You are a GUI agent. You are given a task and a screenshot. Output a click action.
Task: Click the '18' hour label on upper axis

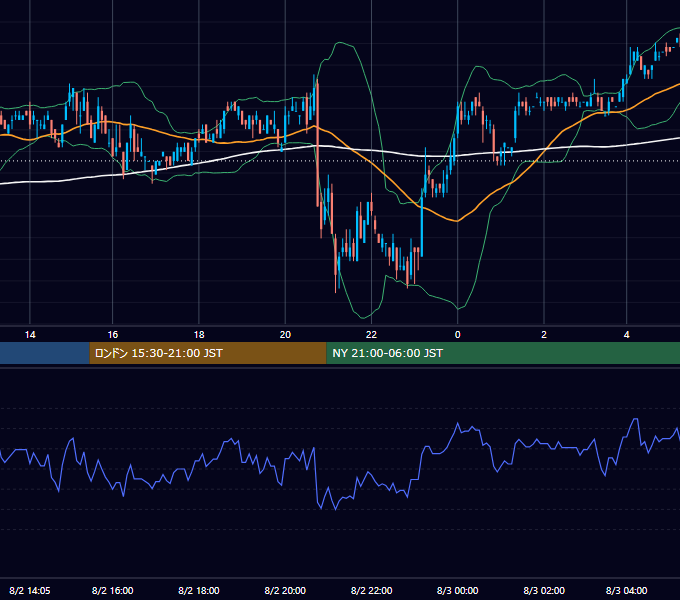point(199,335)
